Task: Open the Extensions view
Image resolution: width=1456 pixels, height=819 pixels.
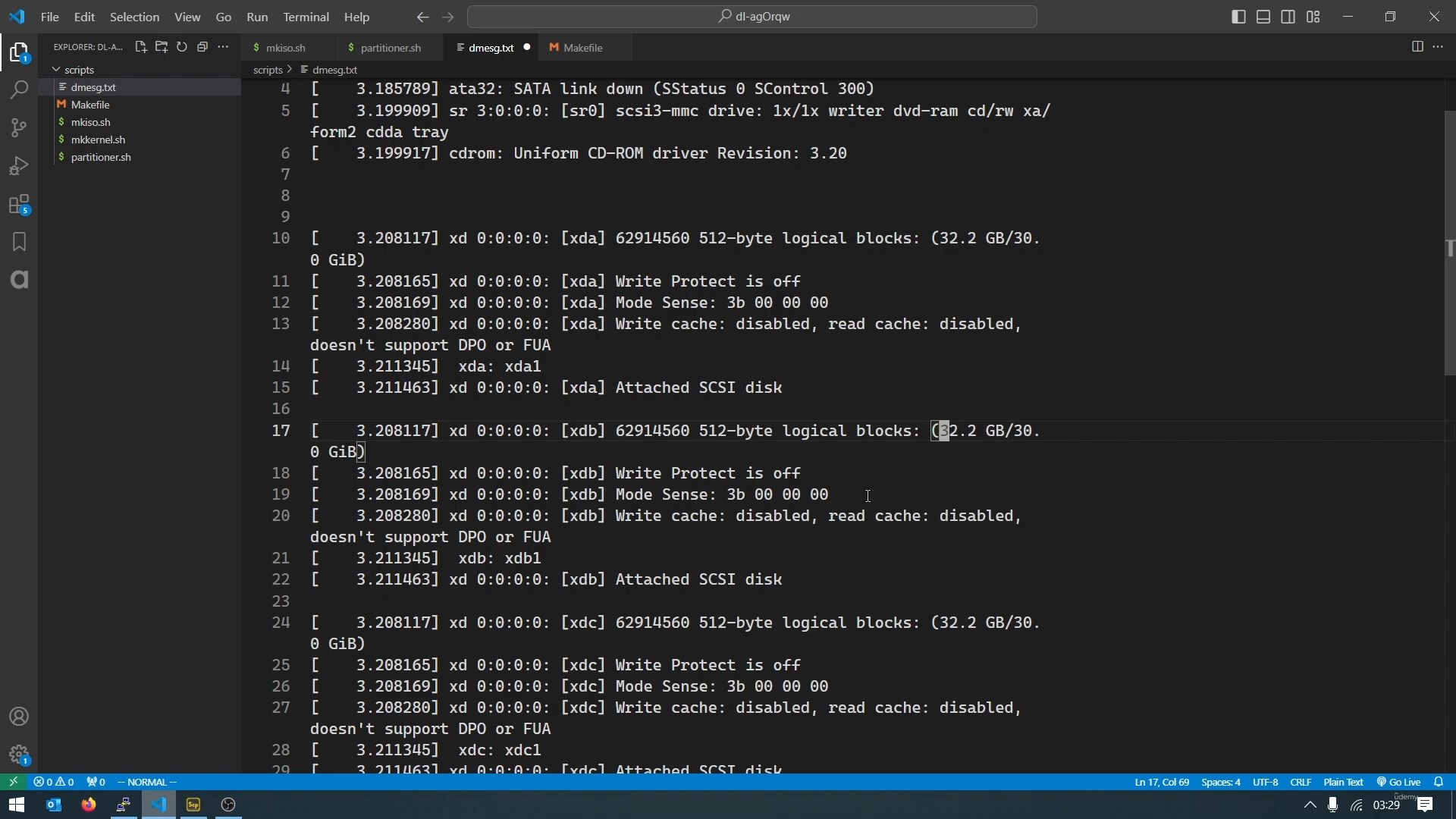Action: (19, 204)
